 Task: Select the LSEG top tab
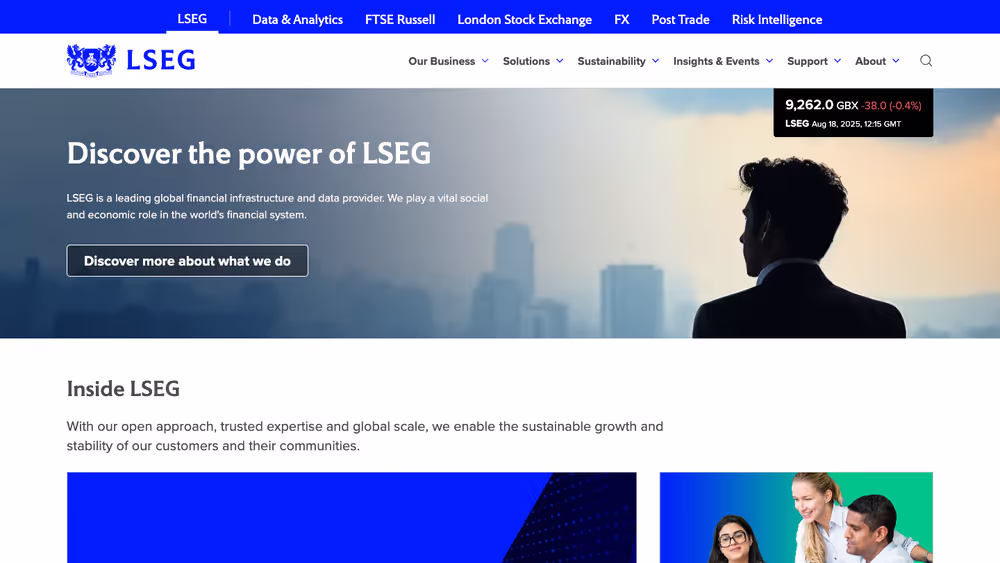pos(192,18)
